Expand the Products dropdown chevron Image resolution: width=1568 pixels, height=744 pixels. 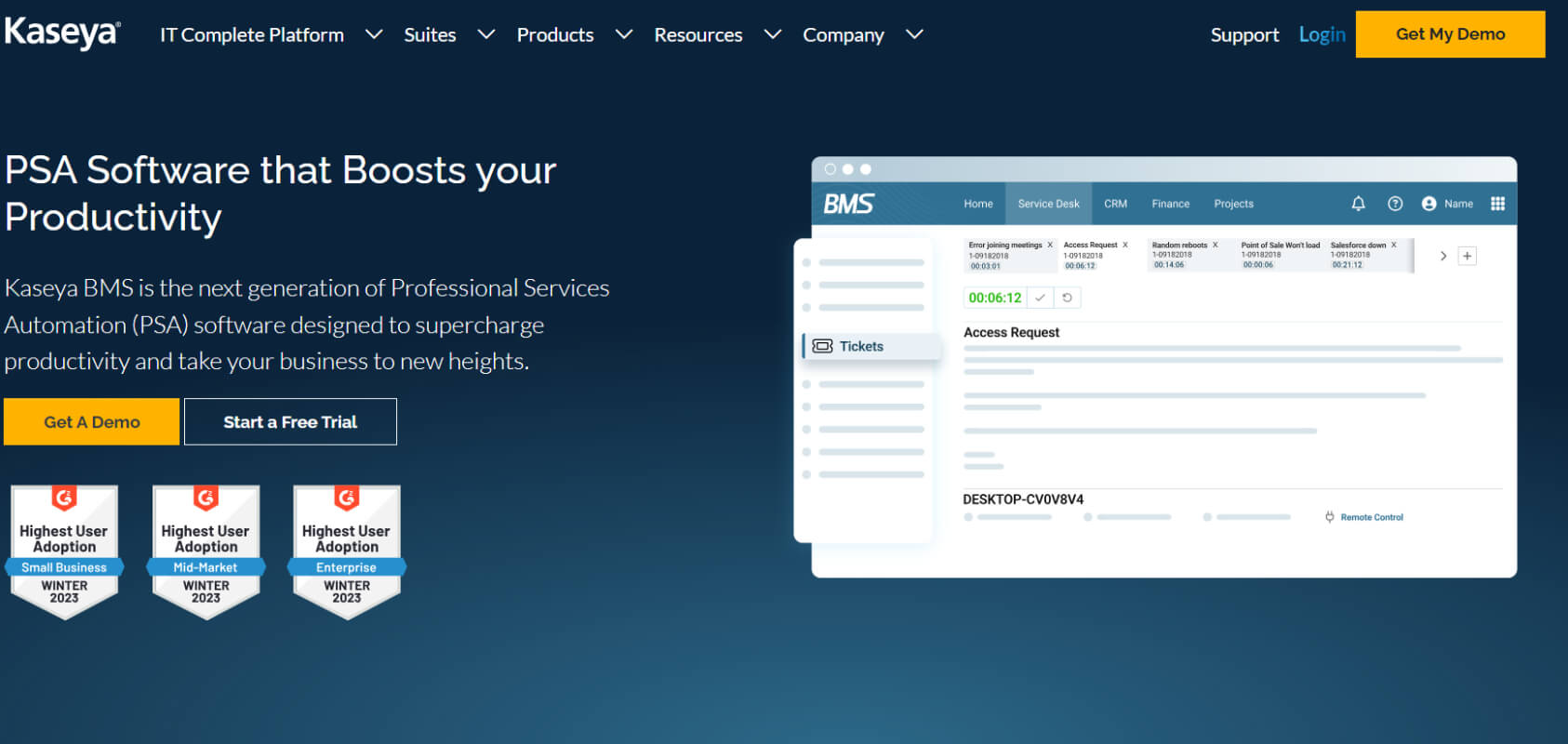coord(624,34)
